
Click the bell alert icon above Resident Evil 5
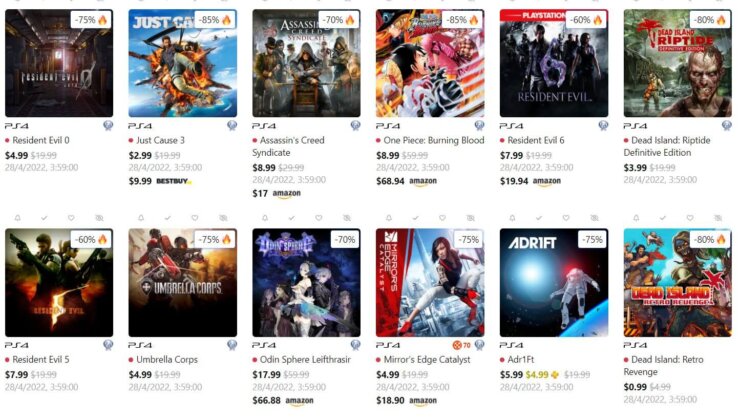[17, 218]
